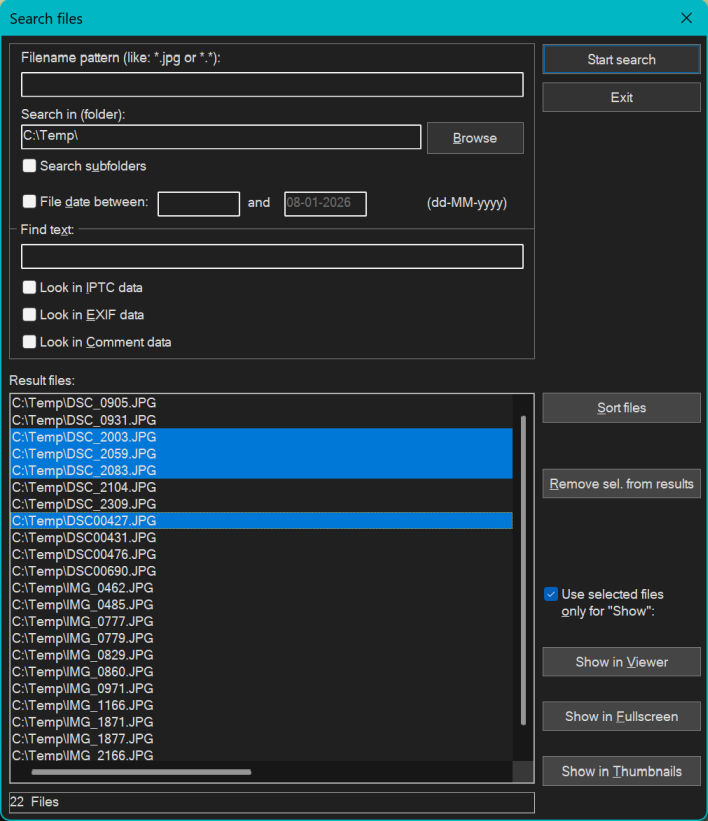The width and height of the screenshot is (708, 821).
Task: Check the Look in EXIF data option
Action: (30, 315)
